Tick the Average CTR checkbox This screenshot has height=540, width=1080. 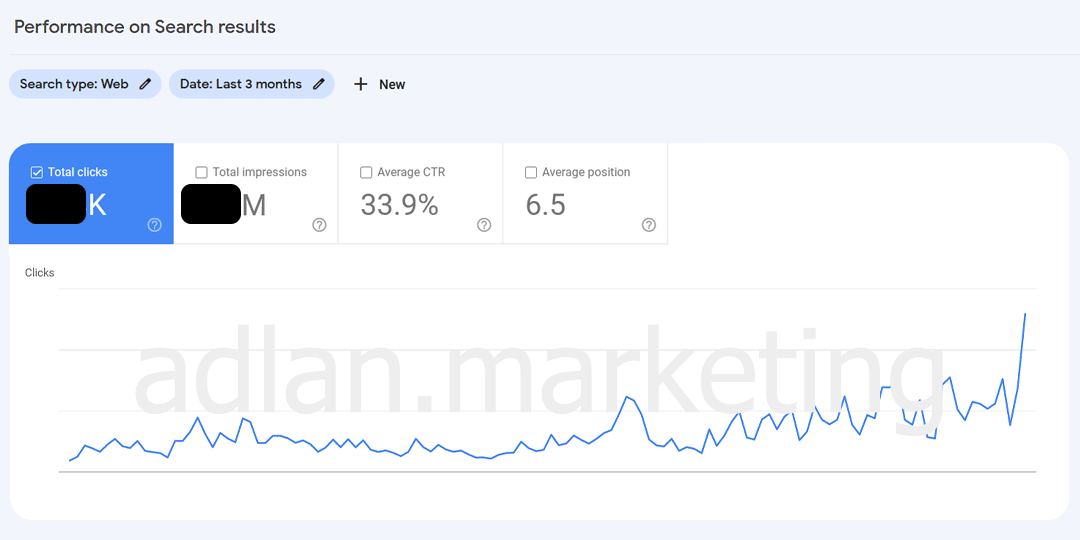pyautogui.click(x=366, y=172)
